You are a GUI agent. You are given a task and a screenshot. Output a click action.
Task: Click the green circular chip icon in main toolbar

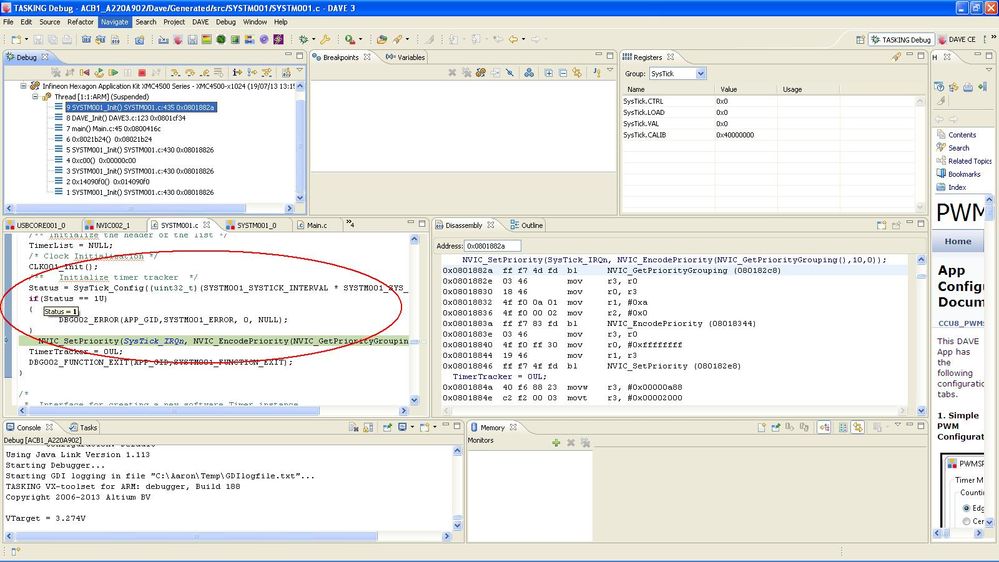click(220, 40)
